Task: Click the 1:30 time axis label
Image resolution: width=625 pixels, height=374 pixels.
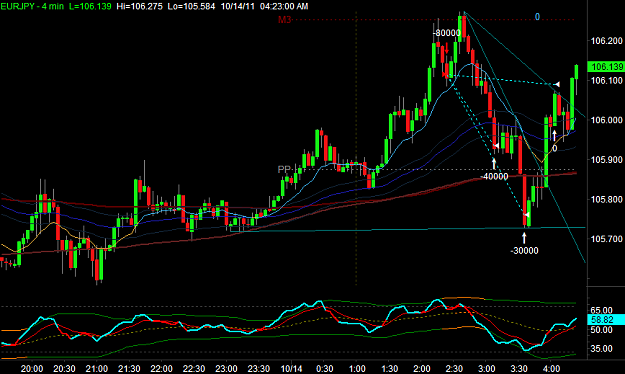Action: coord(389,368)
